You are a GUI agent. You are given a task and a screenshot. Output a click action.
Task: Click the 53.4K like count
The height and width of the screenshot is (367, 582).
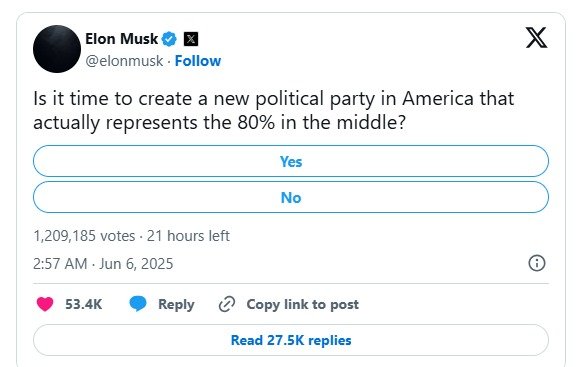click(x=84, y=304)
